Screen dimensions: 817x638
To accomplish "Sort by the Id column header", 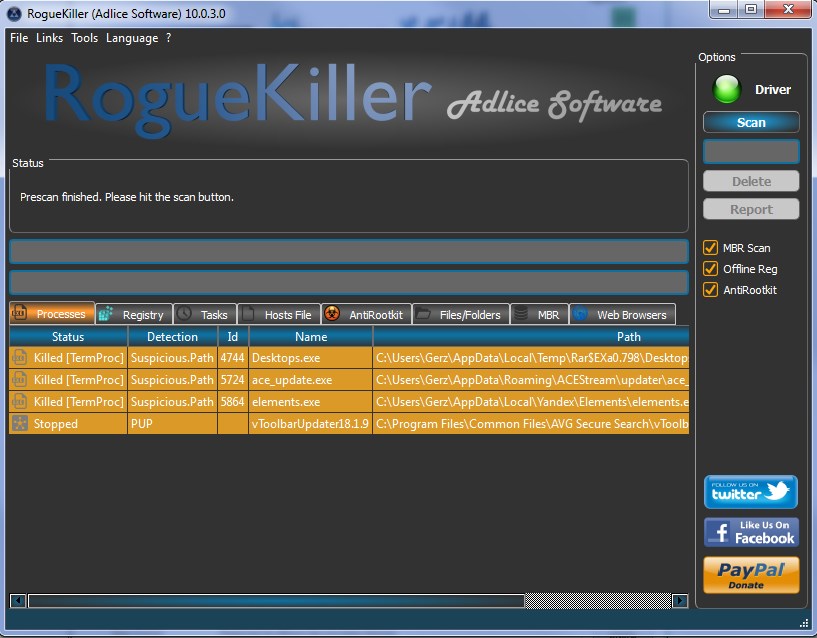I will 232,337.
